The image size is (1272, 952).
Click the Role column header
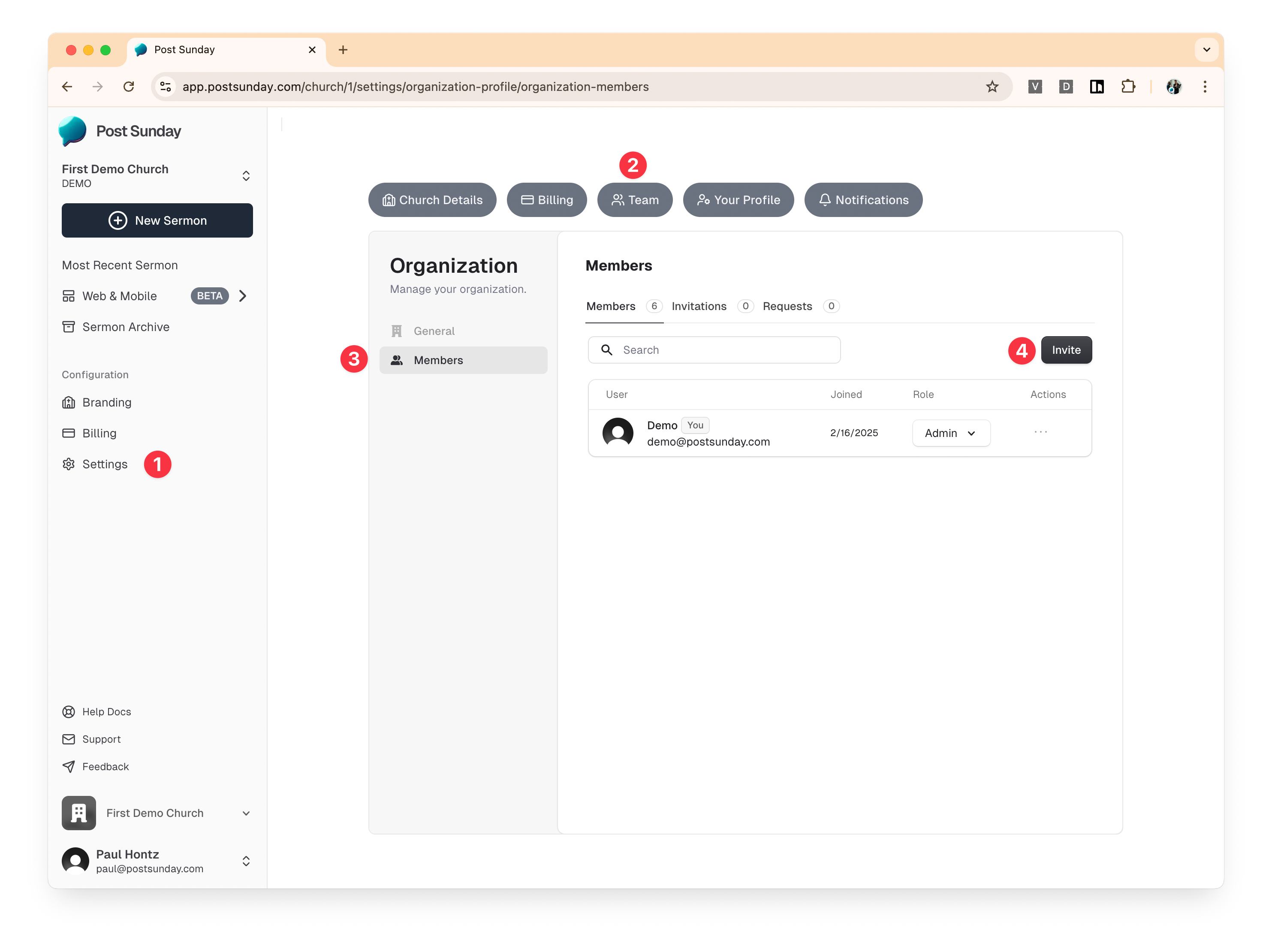pyautogui.click(x=923, y=395)
